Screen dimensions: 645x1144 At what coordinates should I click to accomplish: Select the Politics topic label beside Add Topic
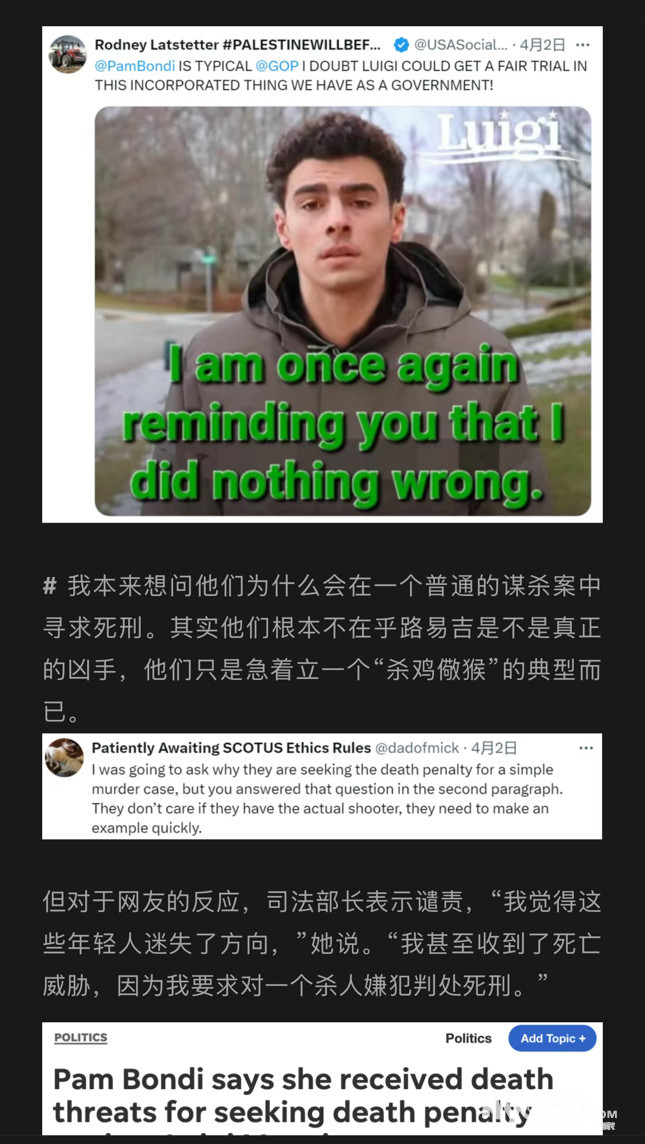[468, 1038]
